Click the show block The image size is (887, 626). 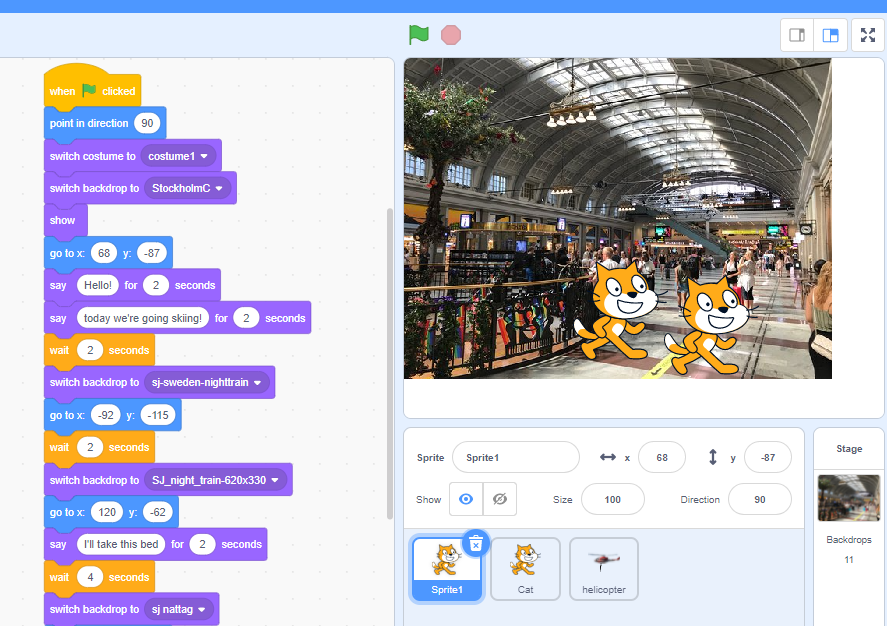pyautogui.click(x=65, y=221)
